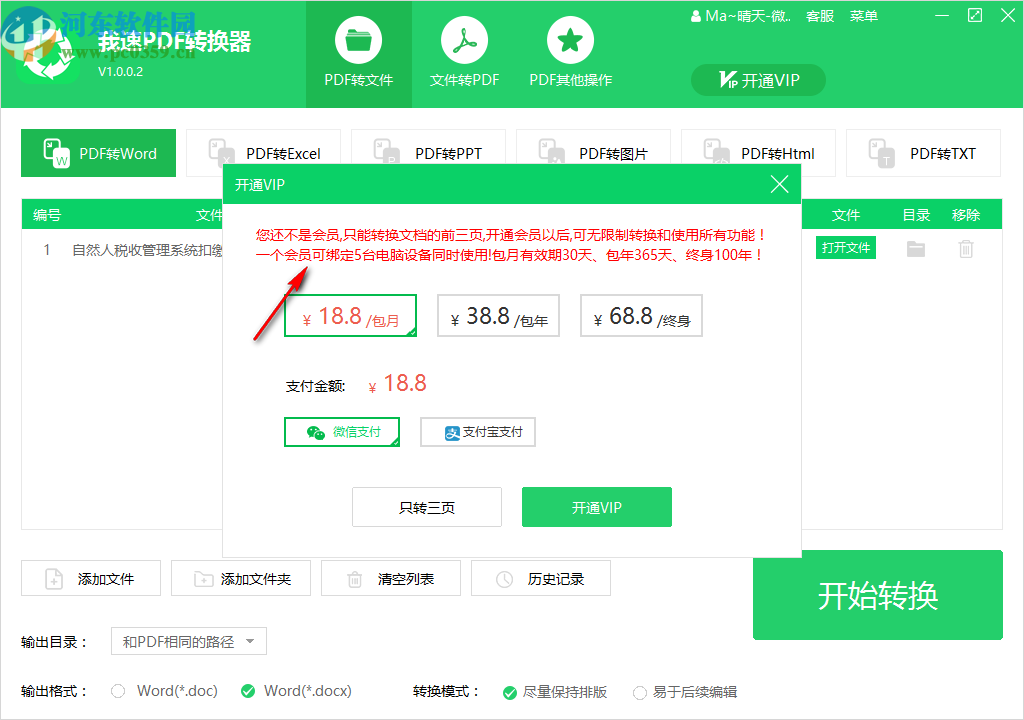Open the 历史记录 history icon
The width and height of the screenshot is (1024, 720).
[x=503, y=578]
